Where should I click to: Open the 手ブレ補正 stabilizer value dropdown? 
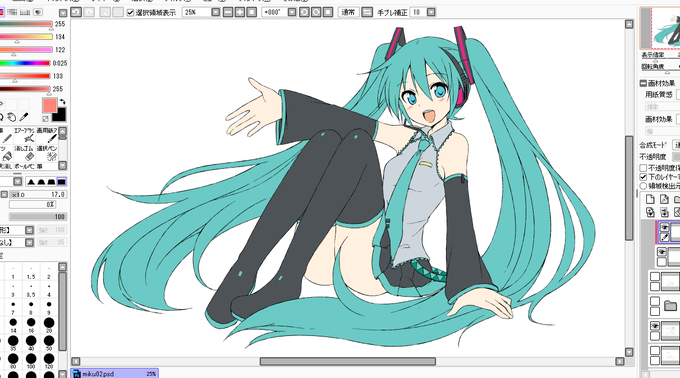(x=431, y=12)
